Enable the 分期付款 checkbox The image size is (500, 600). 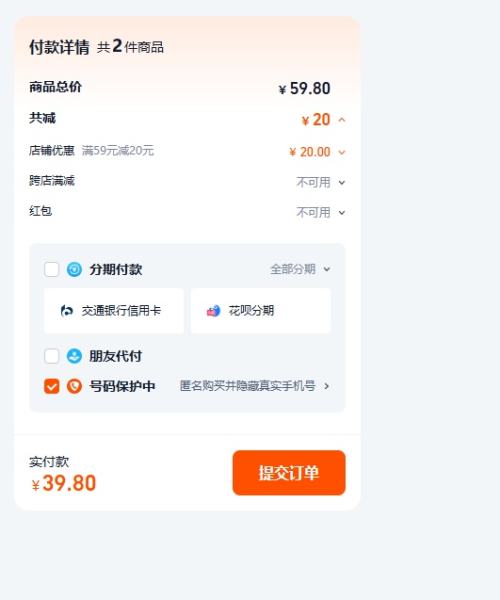click(x=52, y=269)
